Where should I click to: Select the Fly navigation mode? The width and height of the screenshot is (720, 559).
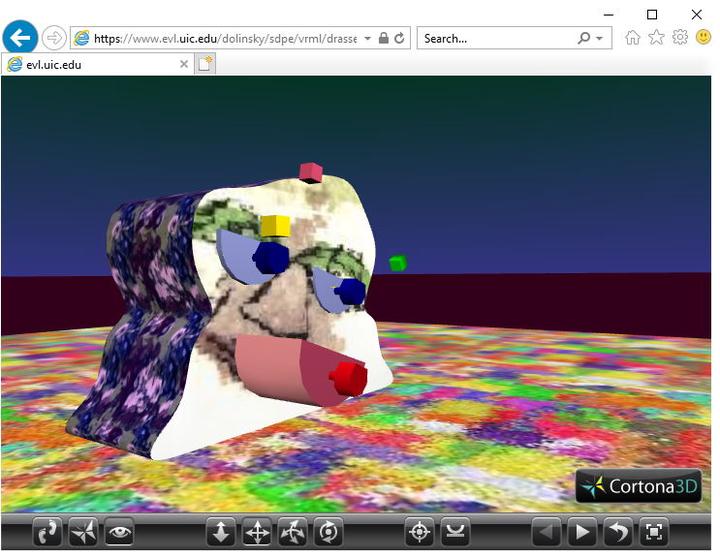point(83,532)
